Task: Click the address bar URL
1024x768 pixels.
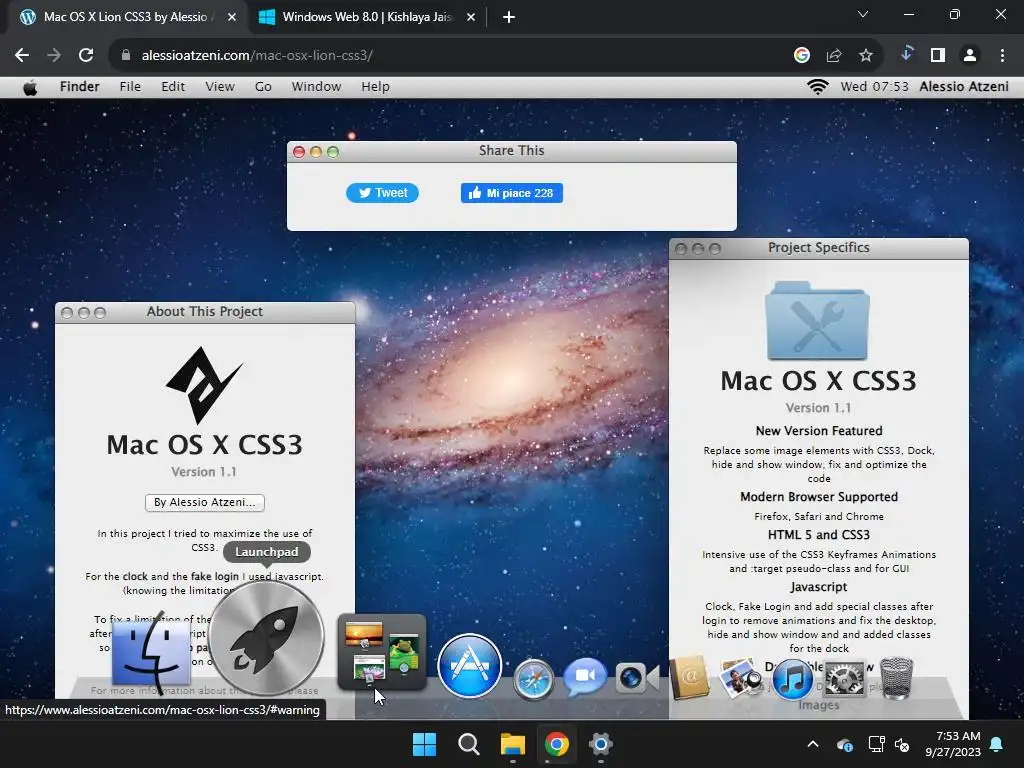Action: pos(257,56)
